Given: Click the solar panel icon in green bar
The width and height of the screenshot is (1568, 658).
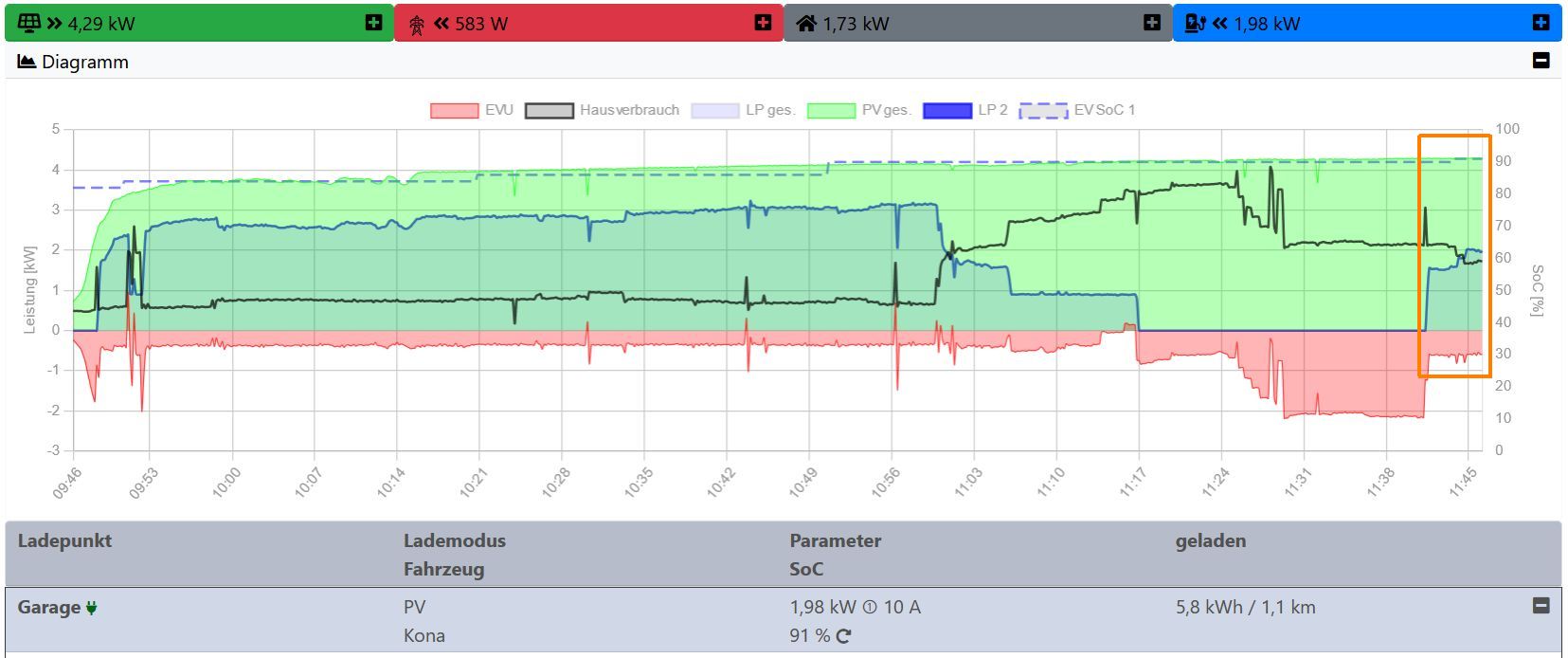Looking at the screenshot, I should [29, 23].
